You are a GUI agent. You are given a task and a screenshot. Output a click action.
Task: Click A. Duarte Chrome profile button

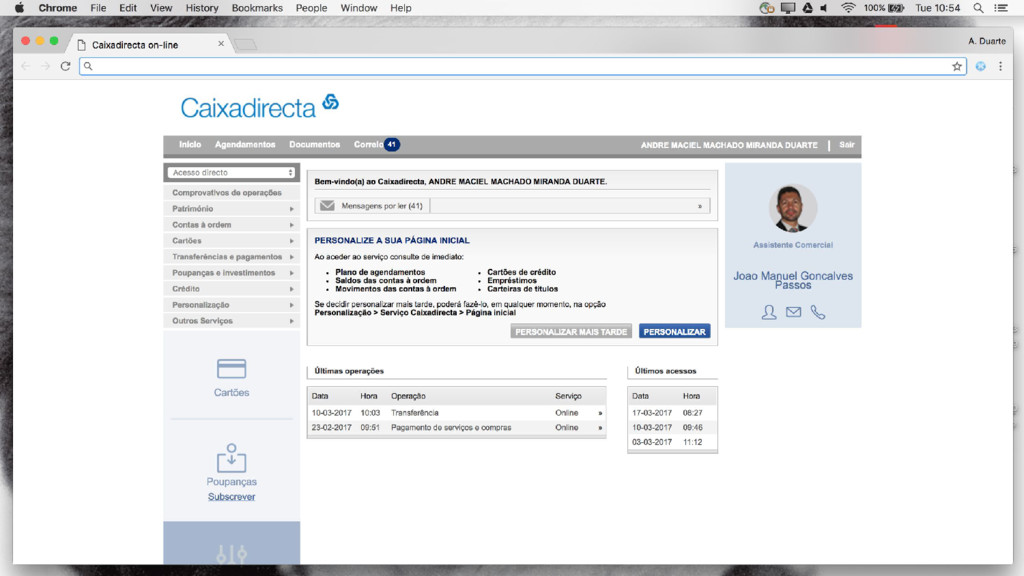point(987,40)
